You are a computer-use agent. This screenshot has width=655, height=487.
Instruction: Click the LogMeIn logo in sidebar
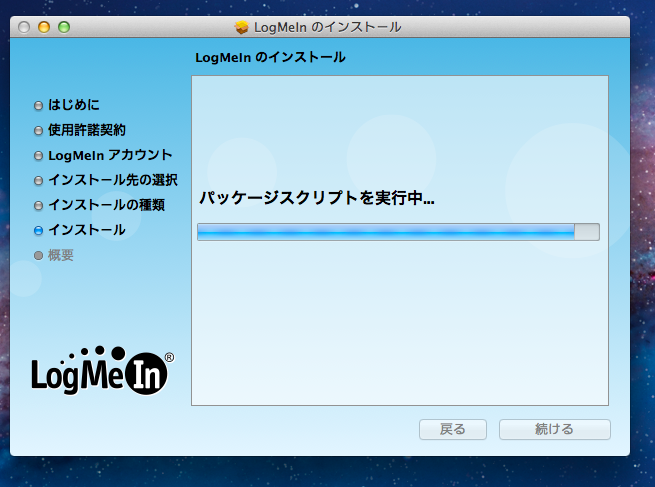[103, 370]
